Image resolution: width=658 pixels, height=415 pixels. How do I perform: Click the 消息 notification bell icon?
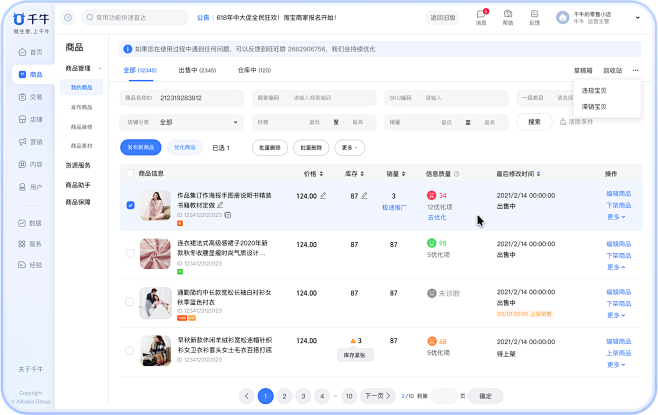coord(481,15)
